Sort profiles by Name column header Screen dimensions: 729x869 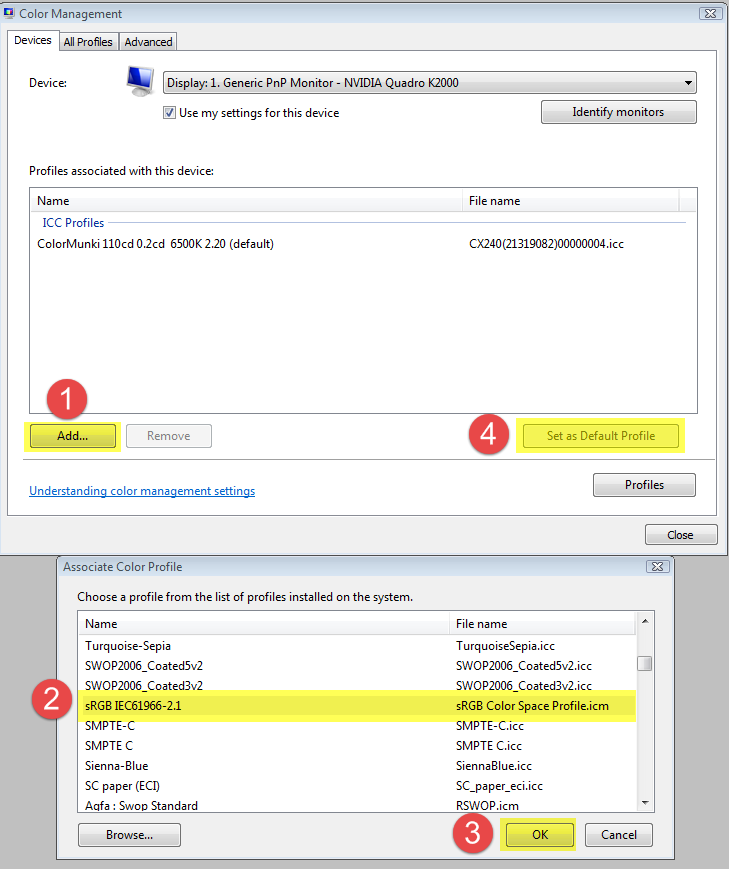(246, 201)
